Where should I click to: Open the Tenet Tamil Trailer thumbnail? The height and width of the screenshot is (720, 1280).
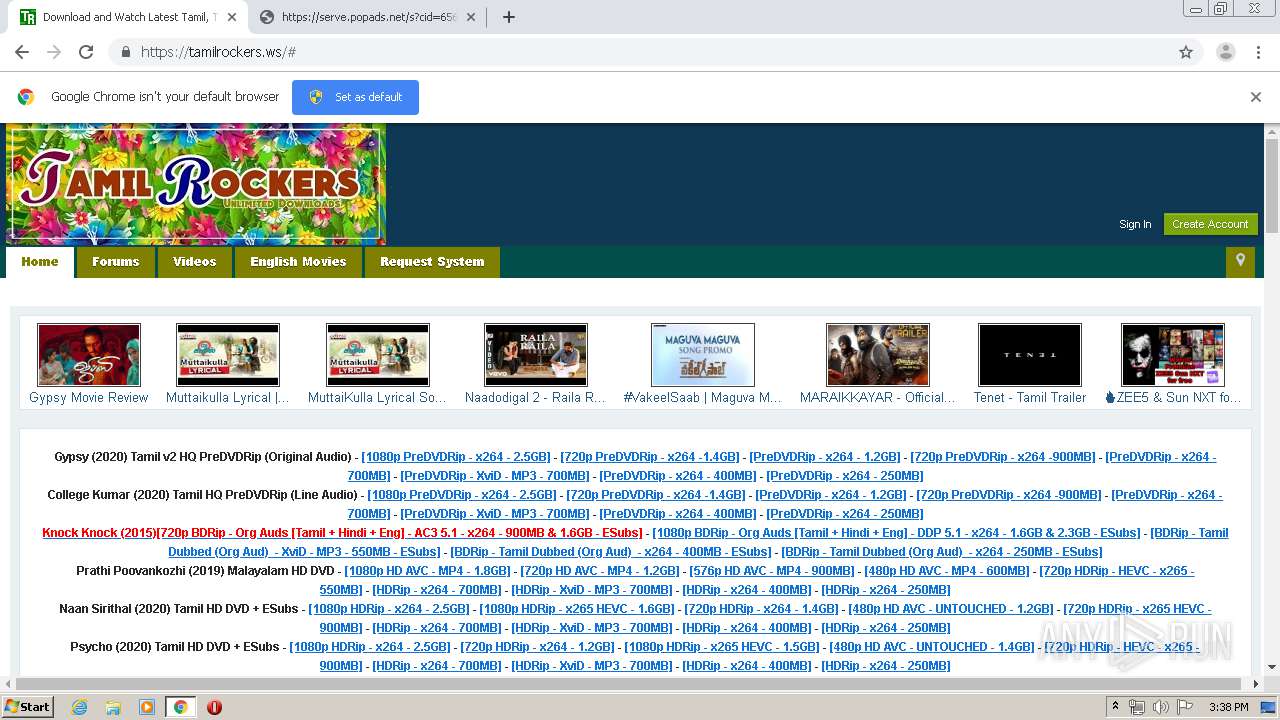[x=1030, y=355]
